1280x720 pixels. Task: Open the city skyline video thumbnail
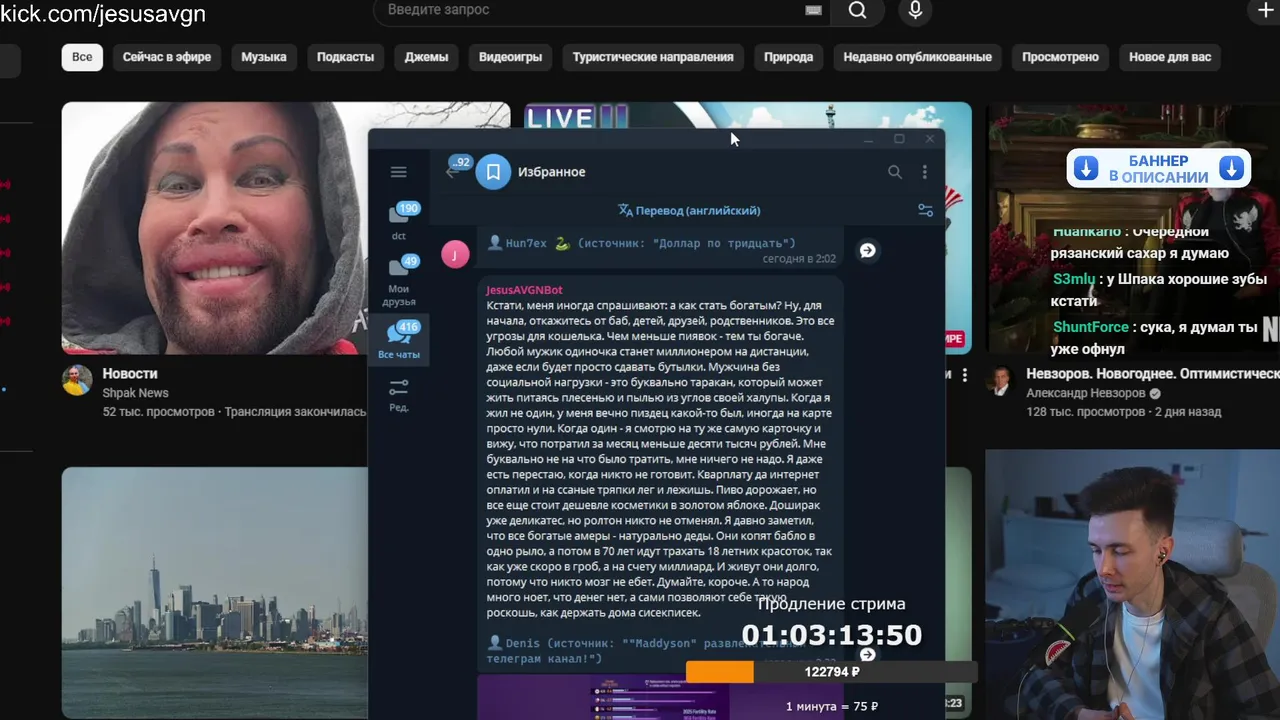pyautogui.click(x=214, y=592)
